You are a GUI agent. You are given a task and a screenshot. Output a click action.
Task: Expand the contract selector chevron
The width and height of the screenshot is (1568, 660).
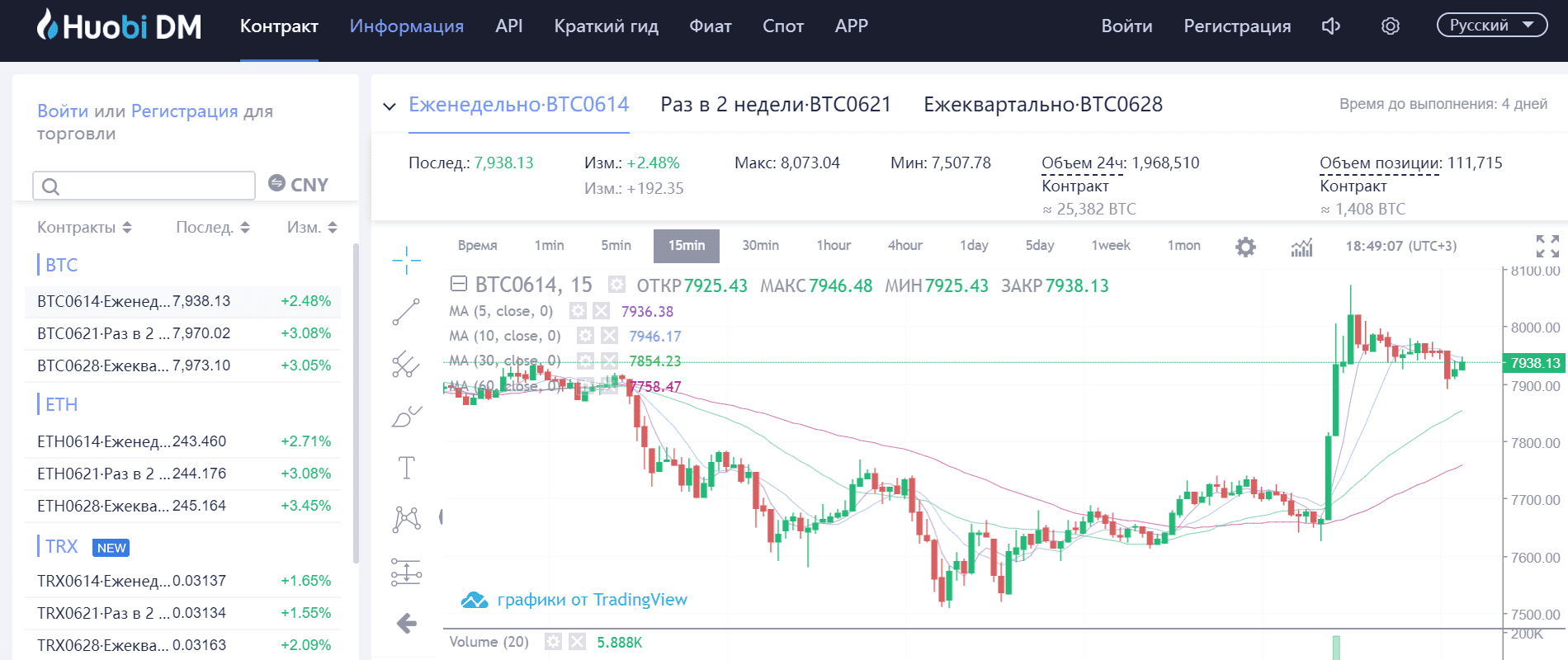click(x=390, y=106)
